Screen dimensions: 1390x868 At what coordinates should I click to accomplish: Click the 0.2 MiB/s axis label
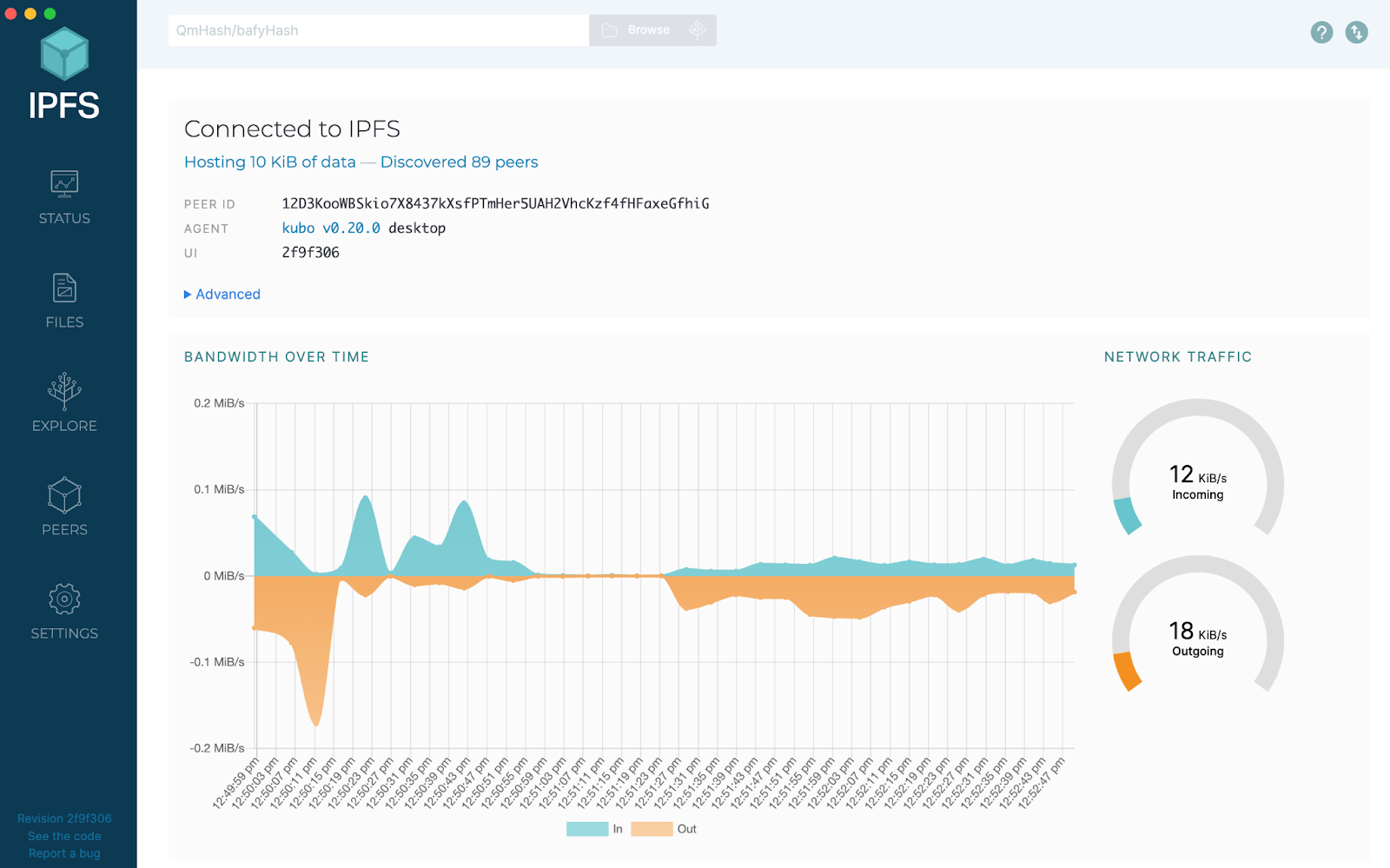[x=219, y=403]
